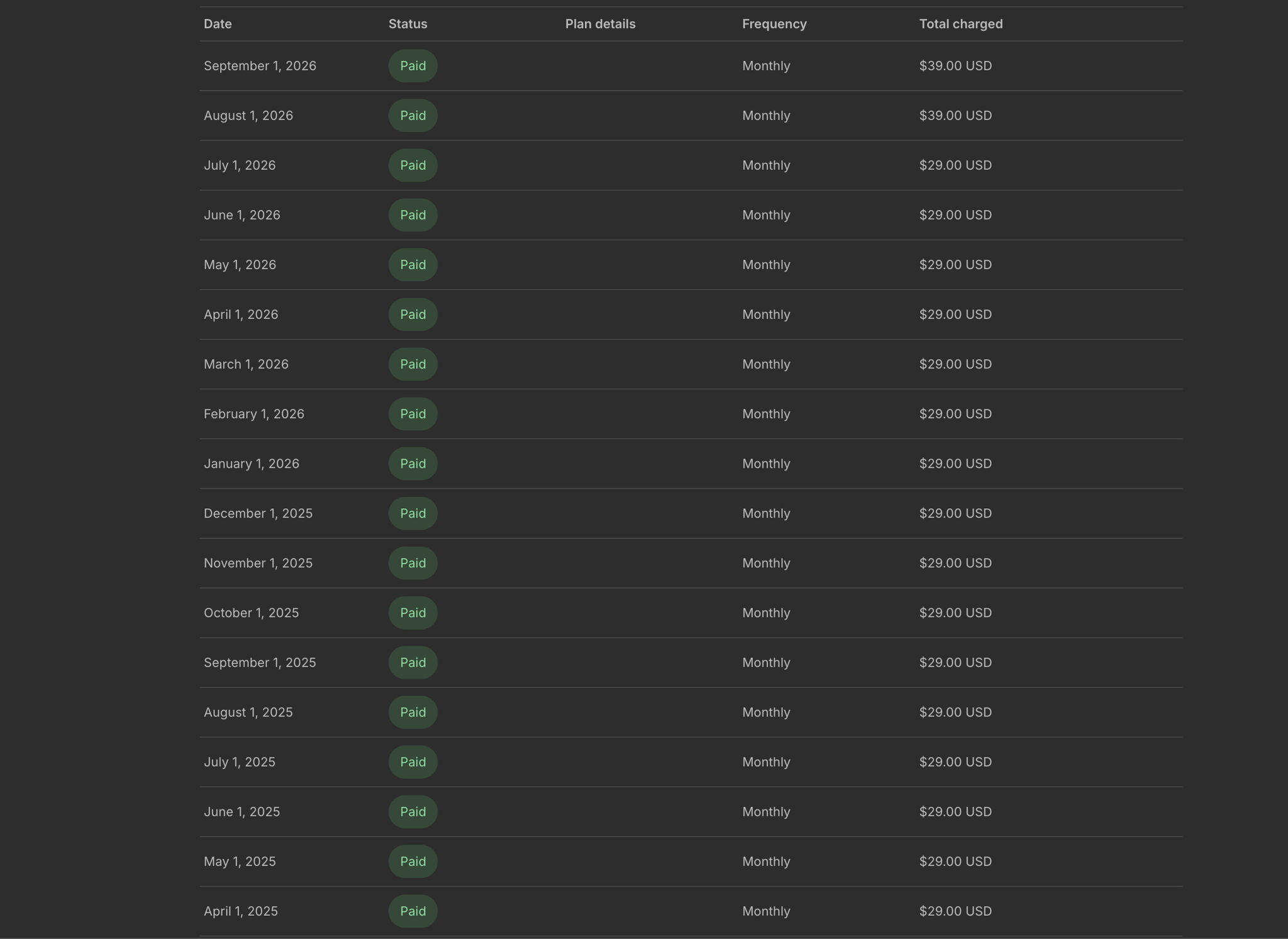
Task: Click Monthly frequency for September 1, 2025
Action: [x=766, y=662]
